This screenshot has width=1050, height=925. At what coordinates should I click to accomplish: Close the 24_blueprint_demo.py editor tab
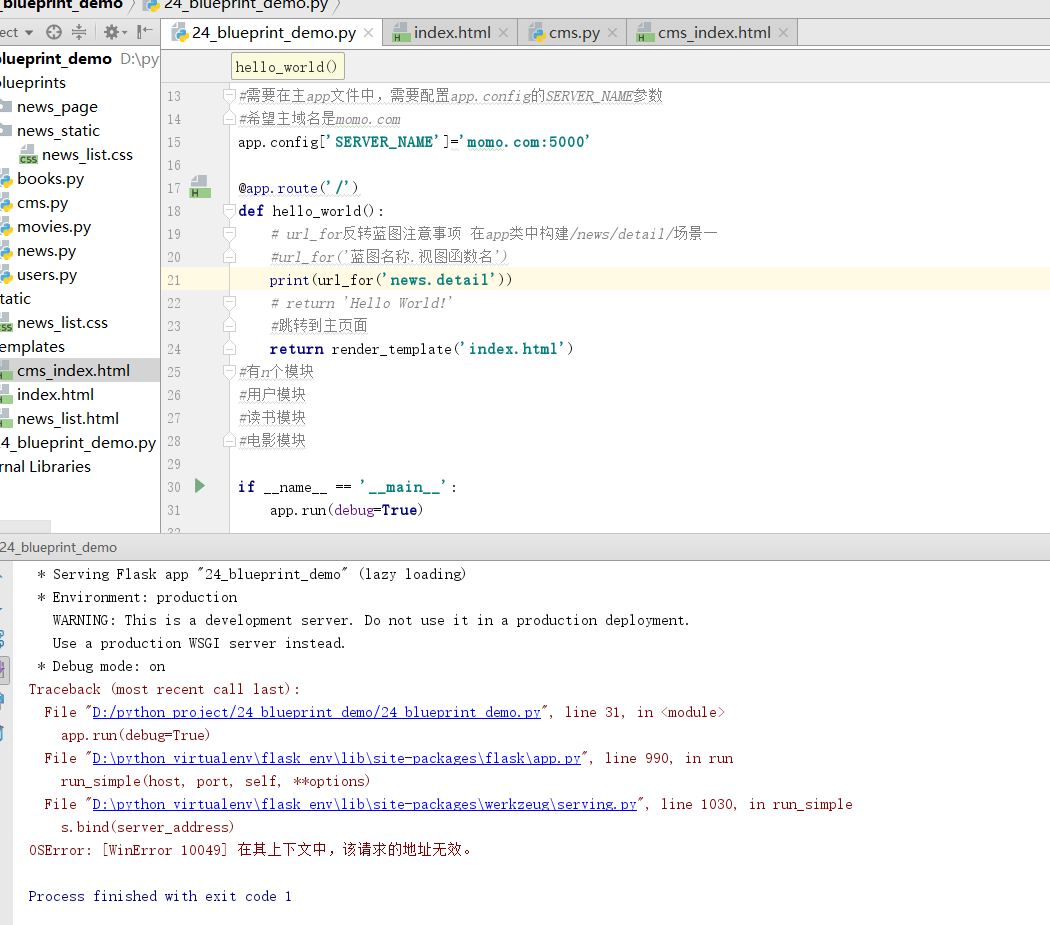(x=368, y=32)
